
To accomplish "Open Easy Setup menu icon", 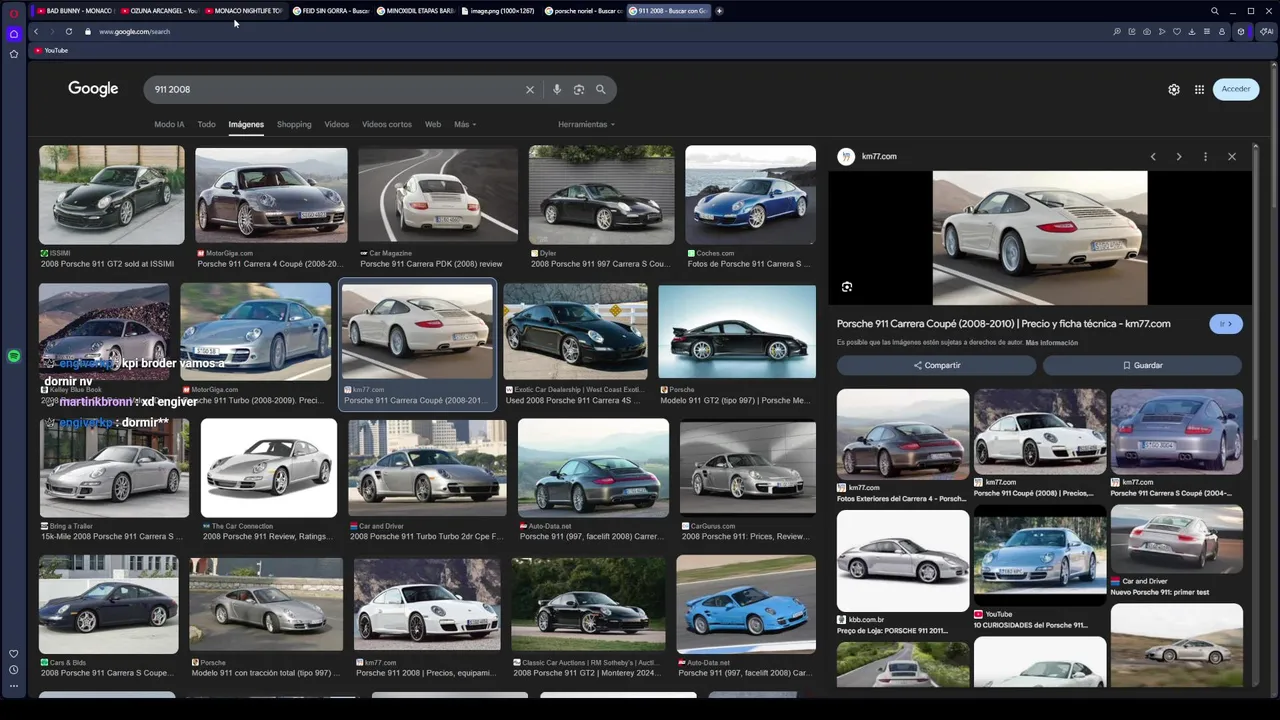I will pyautogui.click(x=1207, y=31).
